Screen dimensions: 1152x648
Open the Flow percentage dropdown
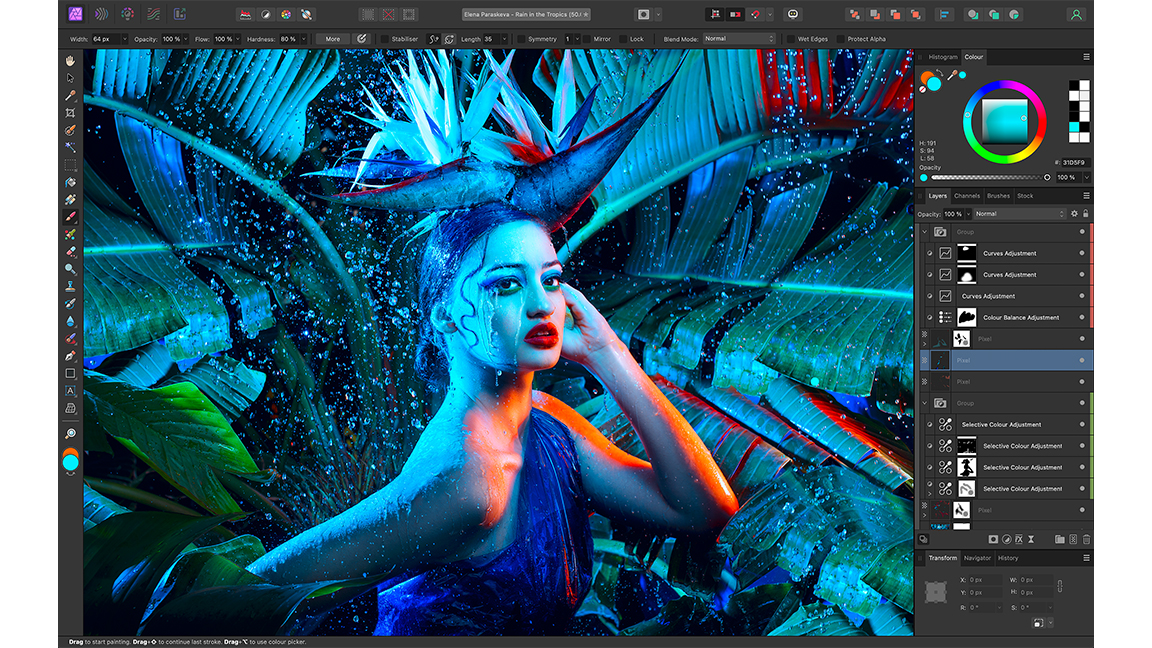237,39
